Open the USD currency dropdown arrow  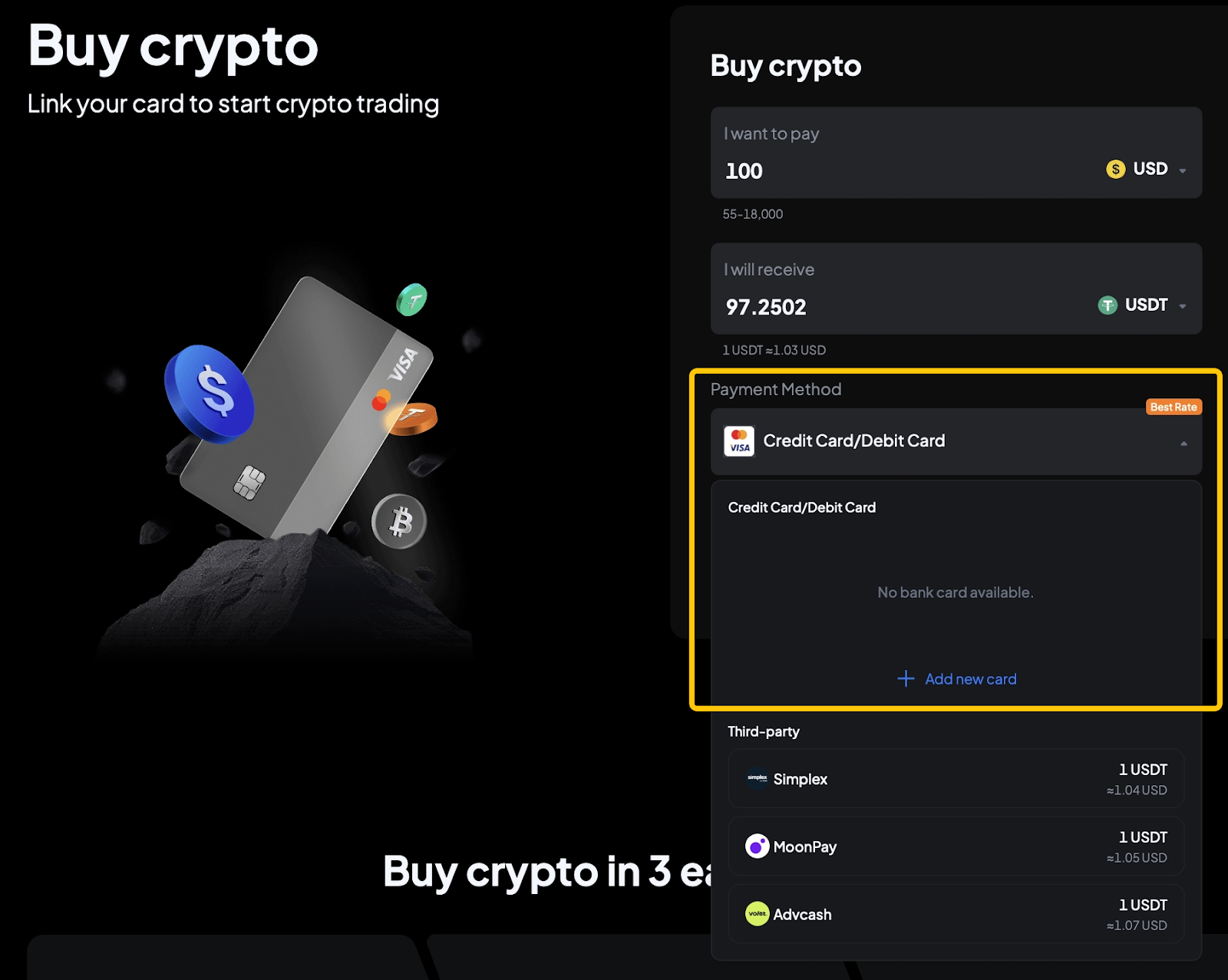click(x=1183, y=170)
